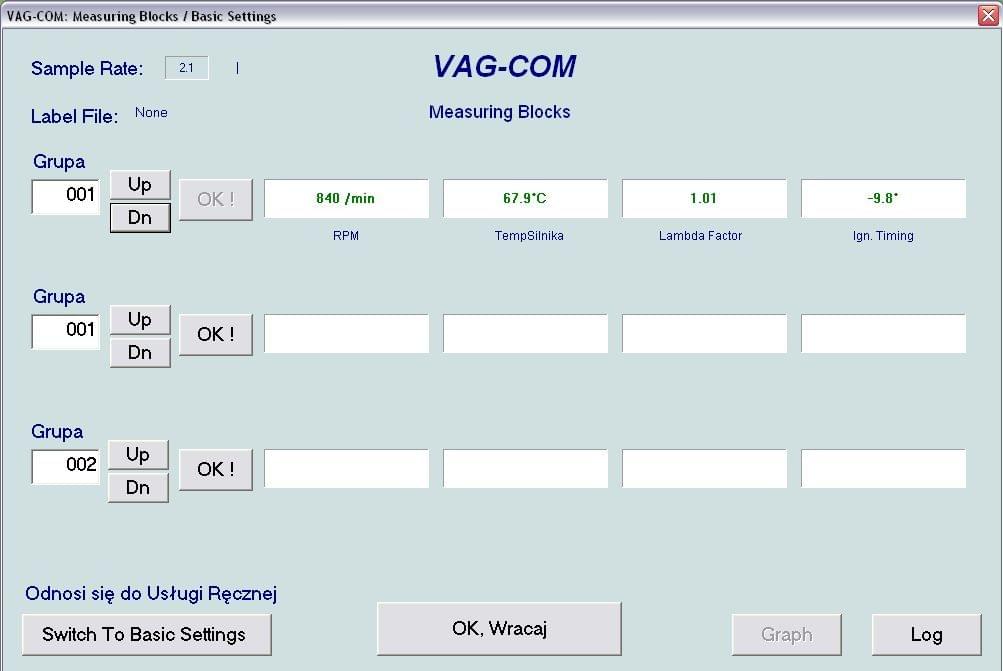Click the Log button

click(926, 635)
